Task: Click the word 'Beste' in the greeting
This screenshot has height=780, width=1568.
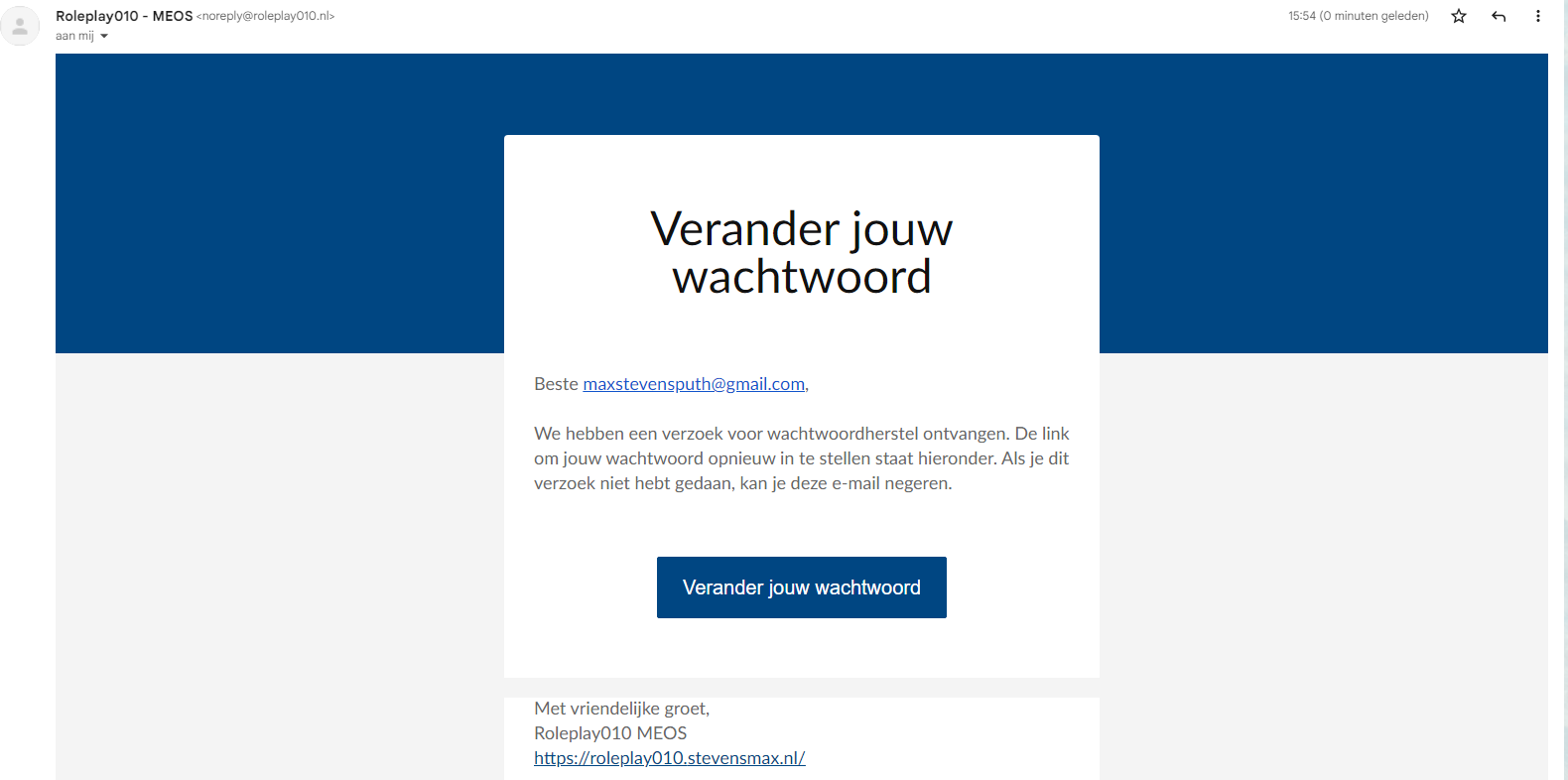Action: [556, 384]
